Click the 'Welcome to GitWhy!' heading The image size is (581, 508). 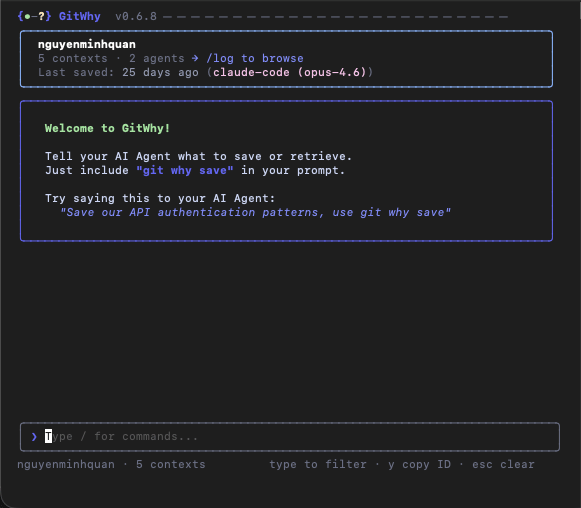click(107, 128)
